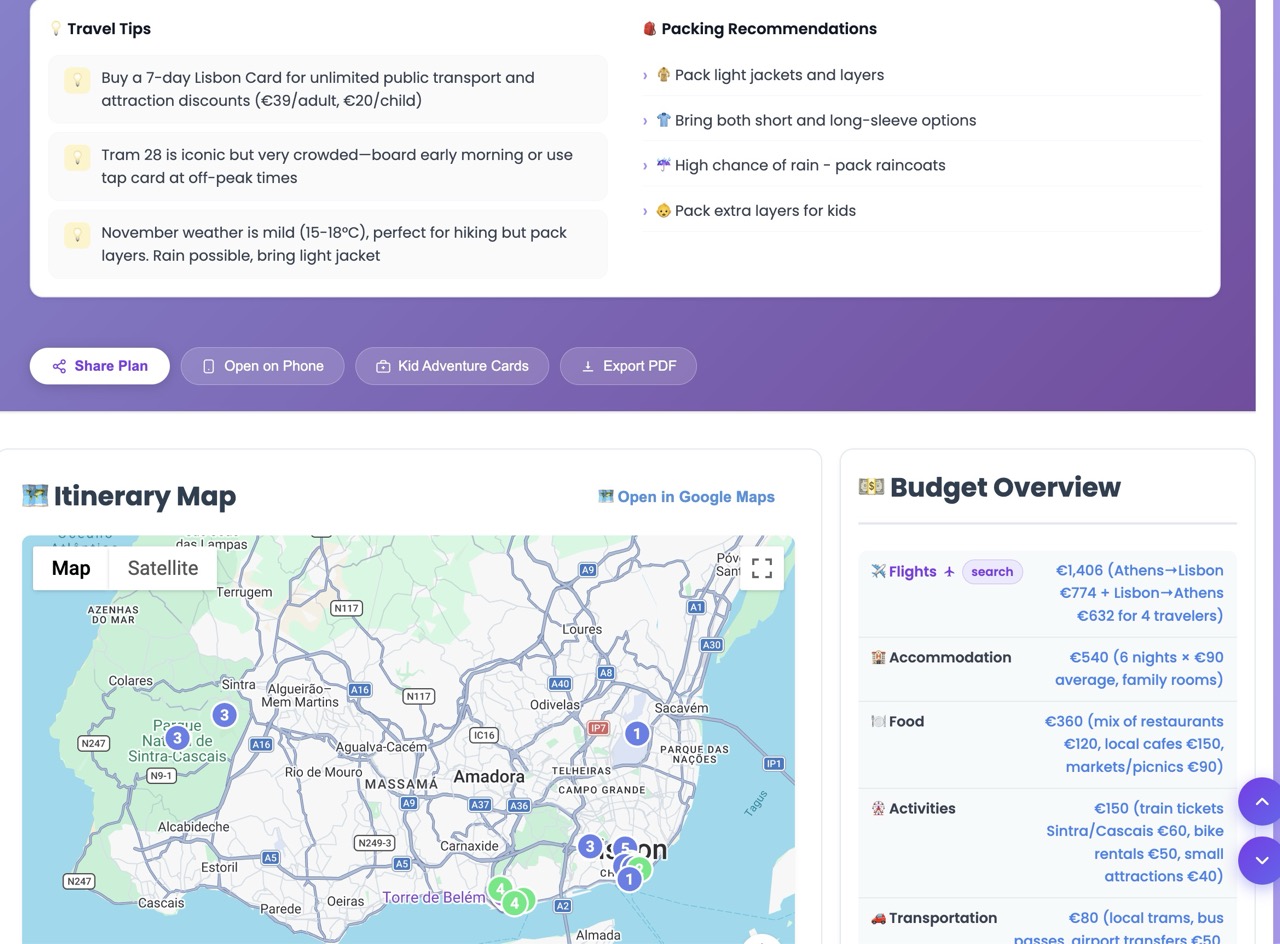
Task: Expand the 'High chance of rain' packing item
Action: pyautogui.click(x=922, y=165)
